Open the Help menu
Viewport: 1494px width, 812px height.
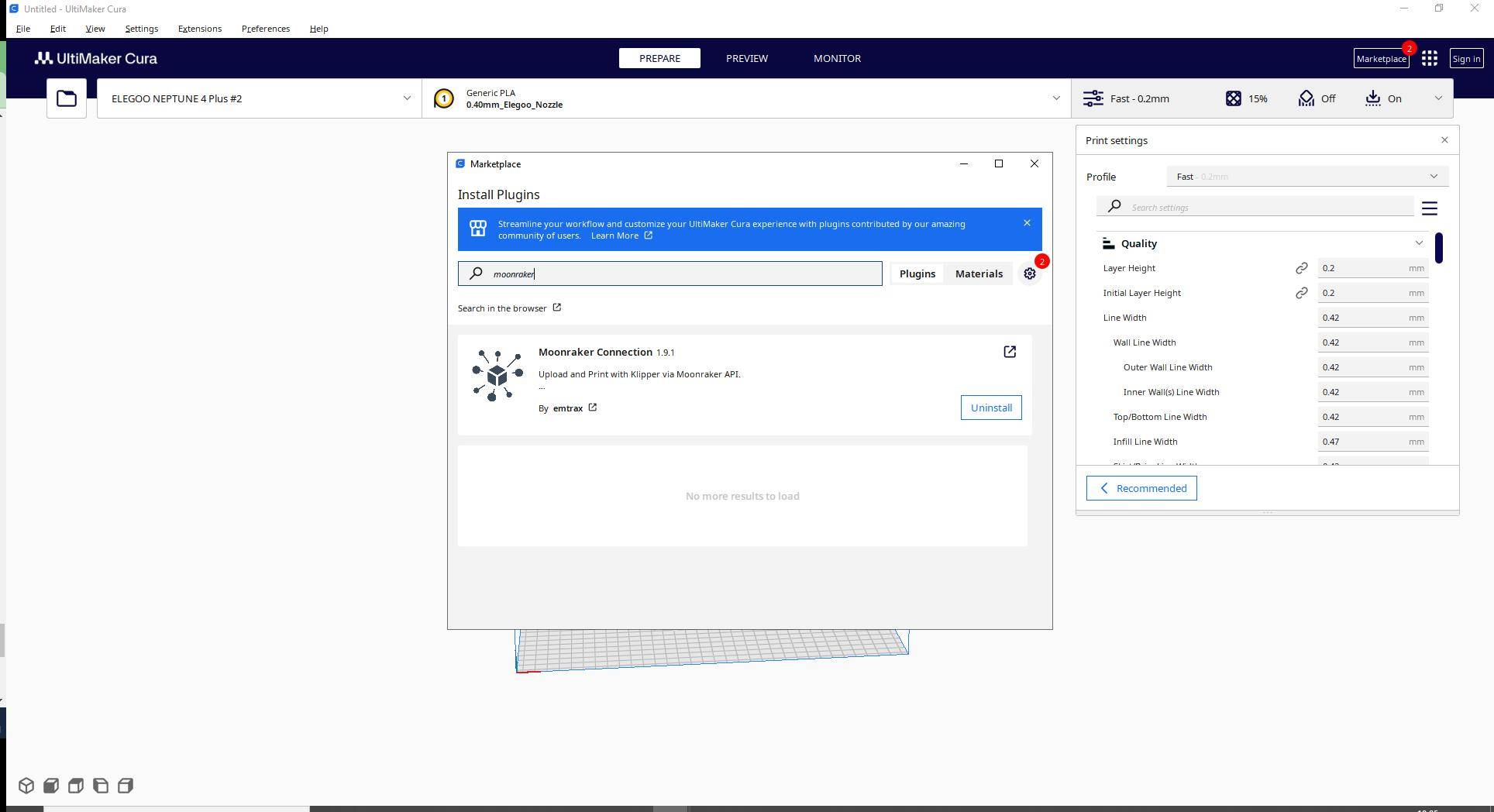pyautogui.click(x=318, y=29)
